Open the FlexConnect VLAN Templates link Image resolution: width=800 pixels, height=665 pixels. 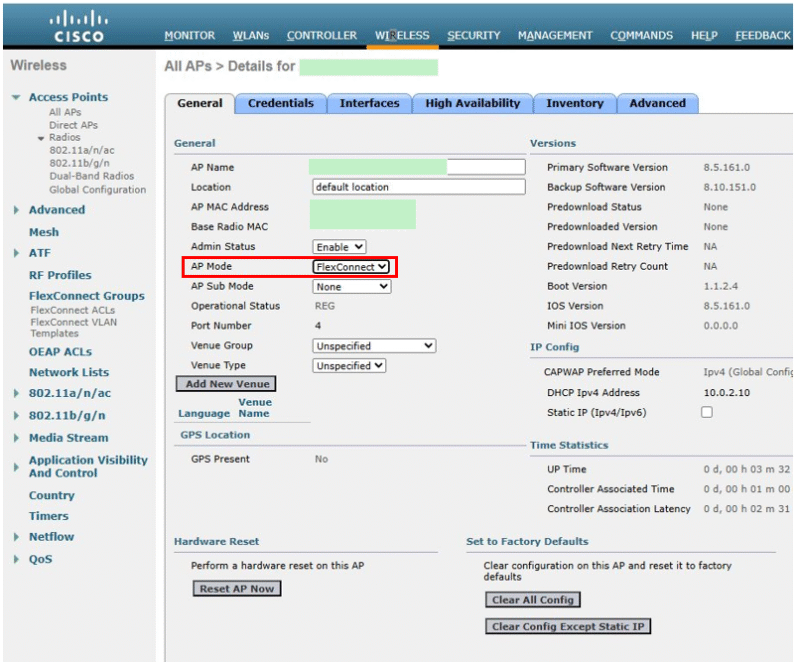click(73, 328)
